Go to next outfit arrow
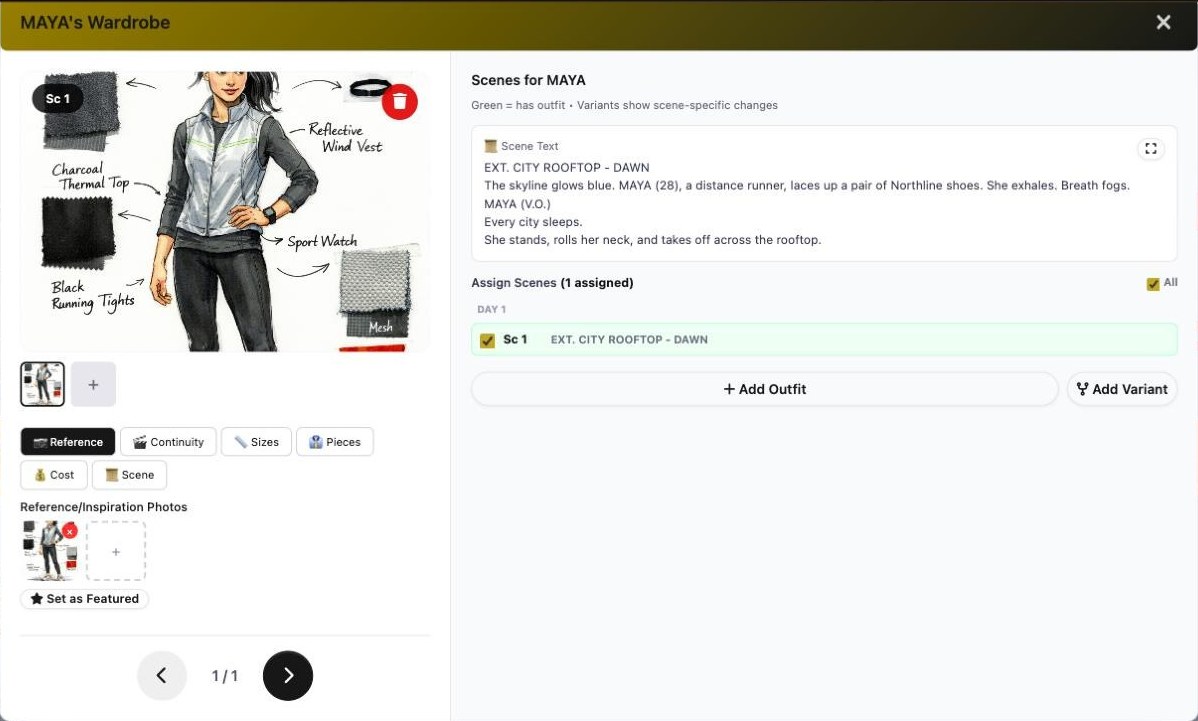This screenshot has height=721, width=1198. tap(288, 675)
